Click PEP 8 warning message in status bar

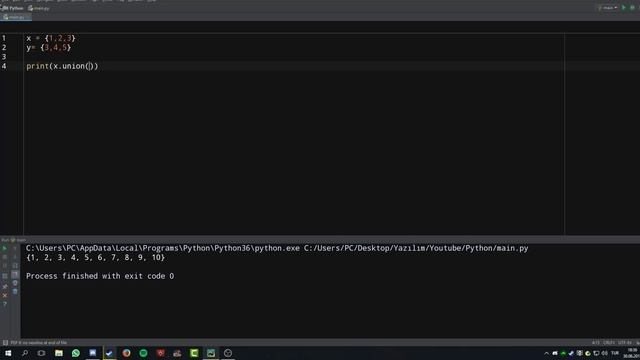click(x=39, y=343)
